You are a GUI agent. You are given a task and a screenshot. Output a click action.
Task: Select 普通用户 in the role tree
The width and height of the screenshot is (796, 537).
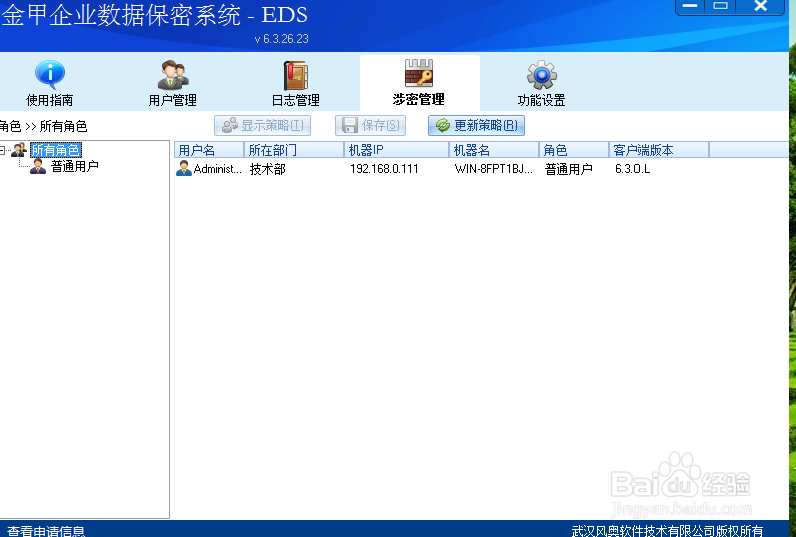[75, 166]
